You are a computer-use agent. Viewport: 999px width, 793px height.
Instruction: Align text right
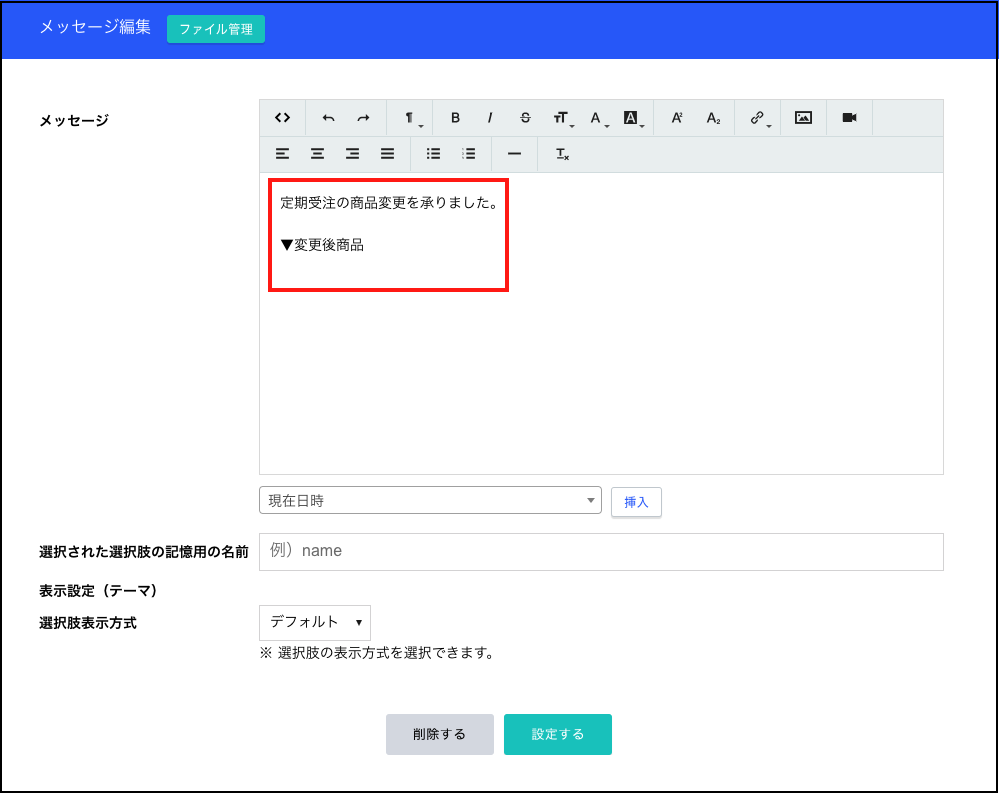pos(352,154)
